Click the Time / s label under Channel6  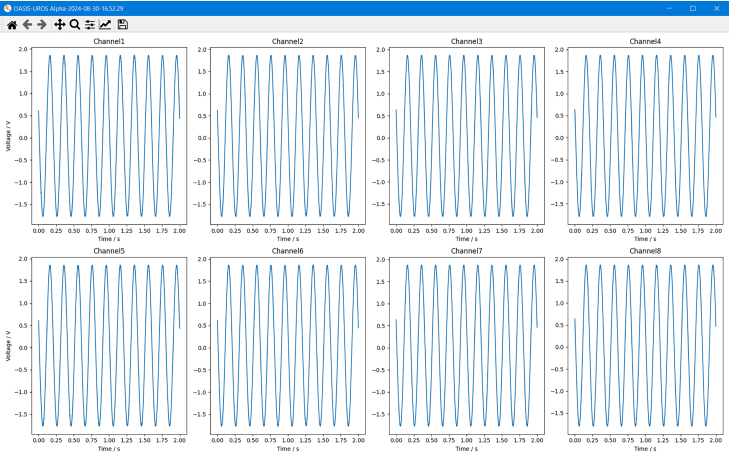(288, 449)
